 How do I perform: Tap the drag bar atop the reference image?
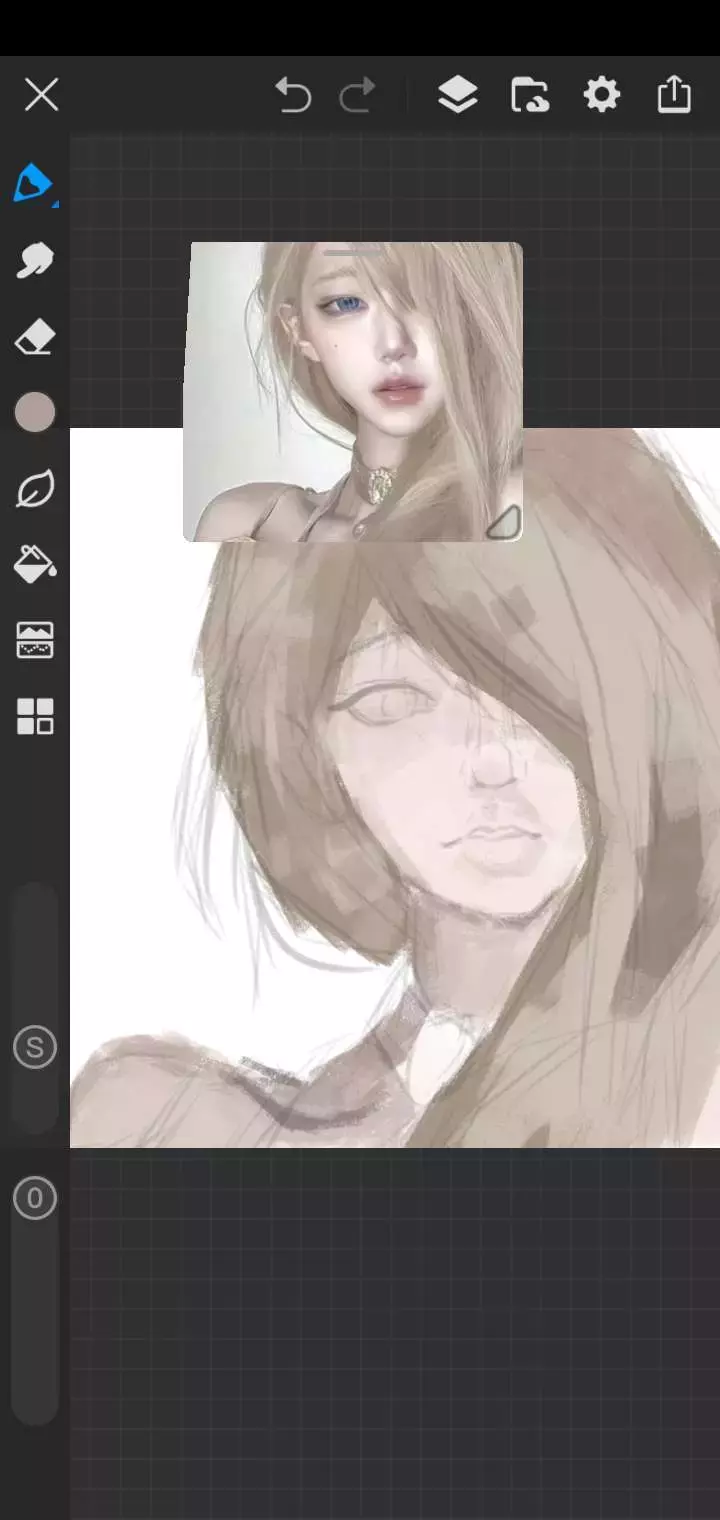tap(351, 251)
